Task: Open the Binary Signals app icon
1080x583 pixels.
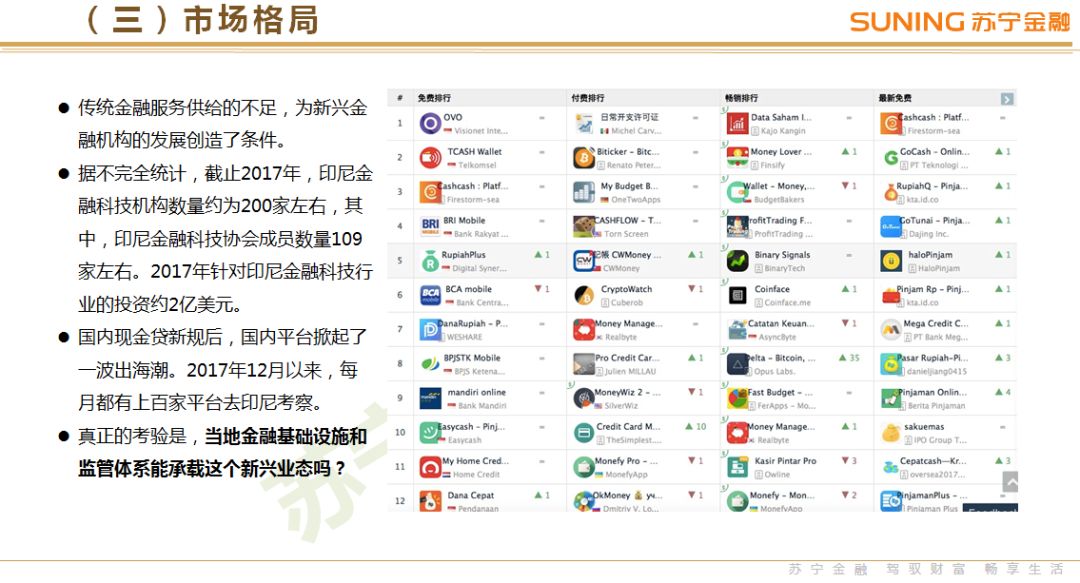Action: [x=738, y=261]
